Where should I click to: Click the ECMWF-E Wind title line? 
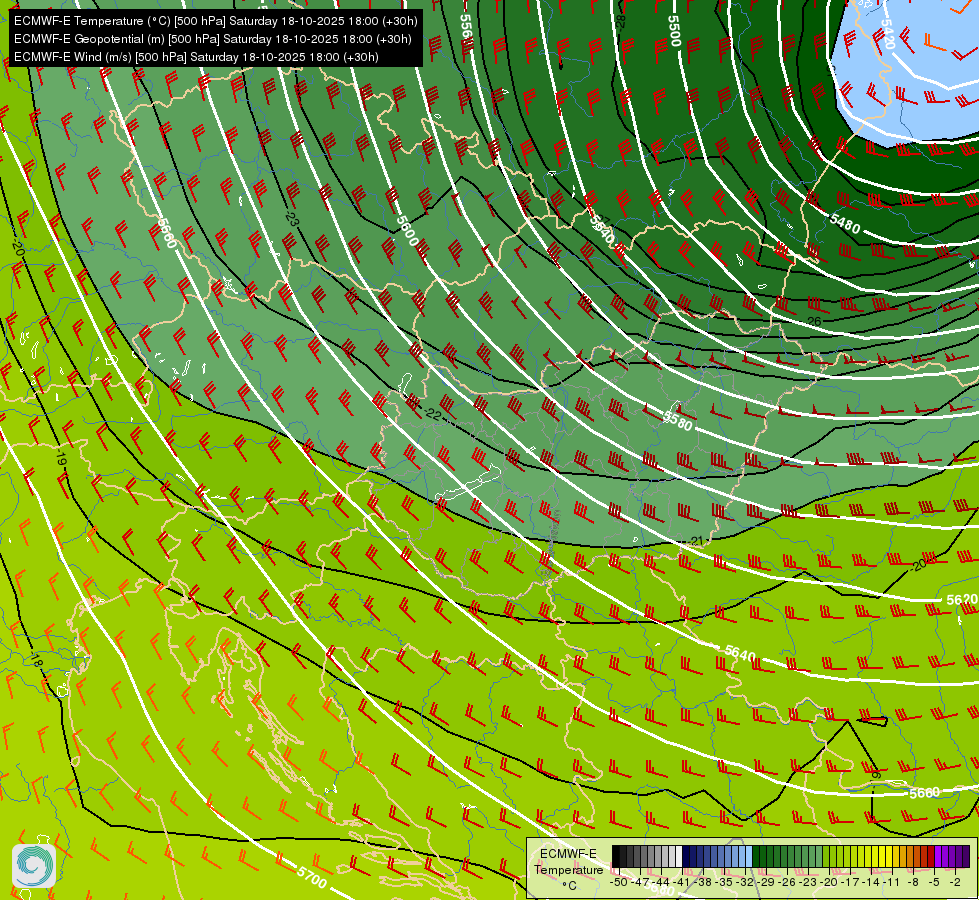(x=196, y=57)
